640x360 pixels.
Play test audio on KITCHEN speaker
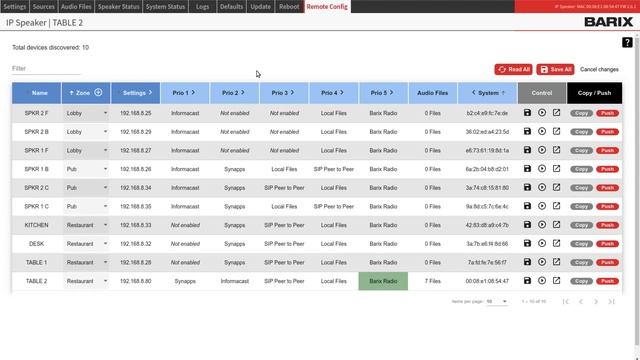tap(542, 225)
